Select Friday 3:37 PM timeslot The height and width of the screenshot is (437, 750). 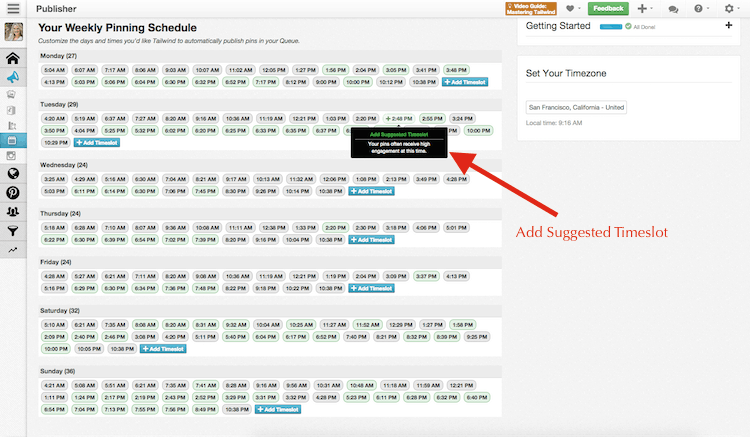point(426,276)
